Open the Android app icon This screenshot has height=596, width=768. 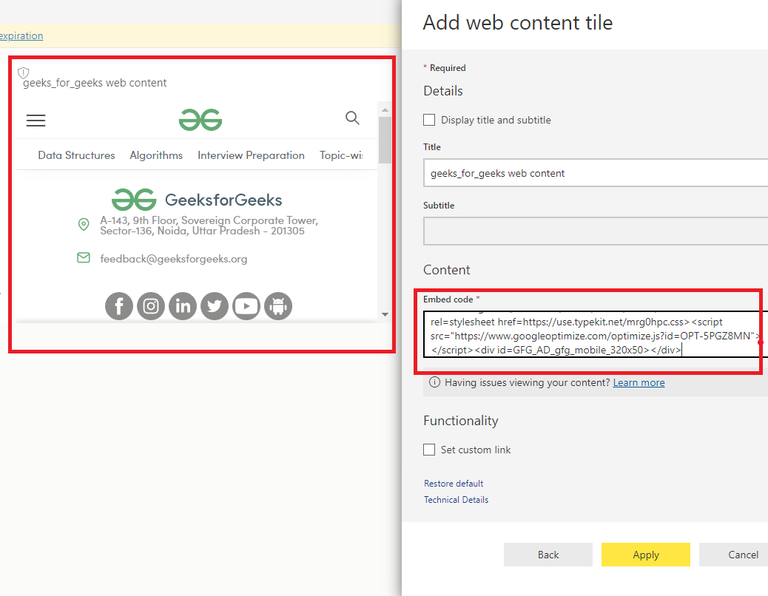click(278, 306)
